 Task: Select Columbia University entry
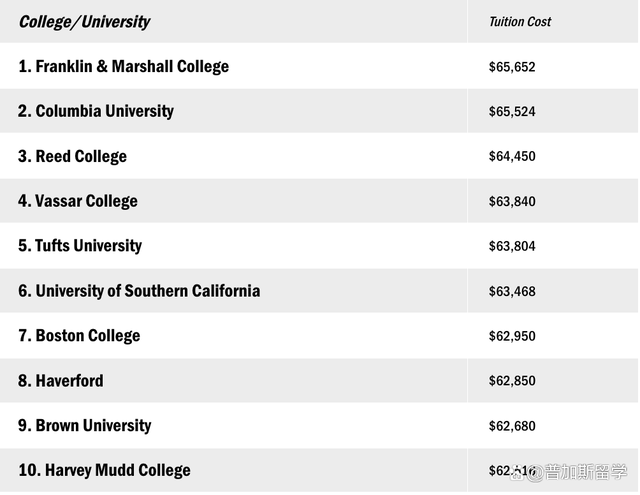[96, 111]
